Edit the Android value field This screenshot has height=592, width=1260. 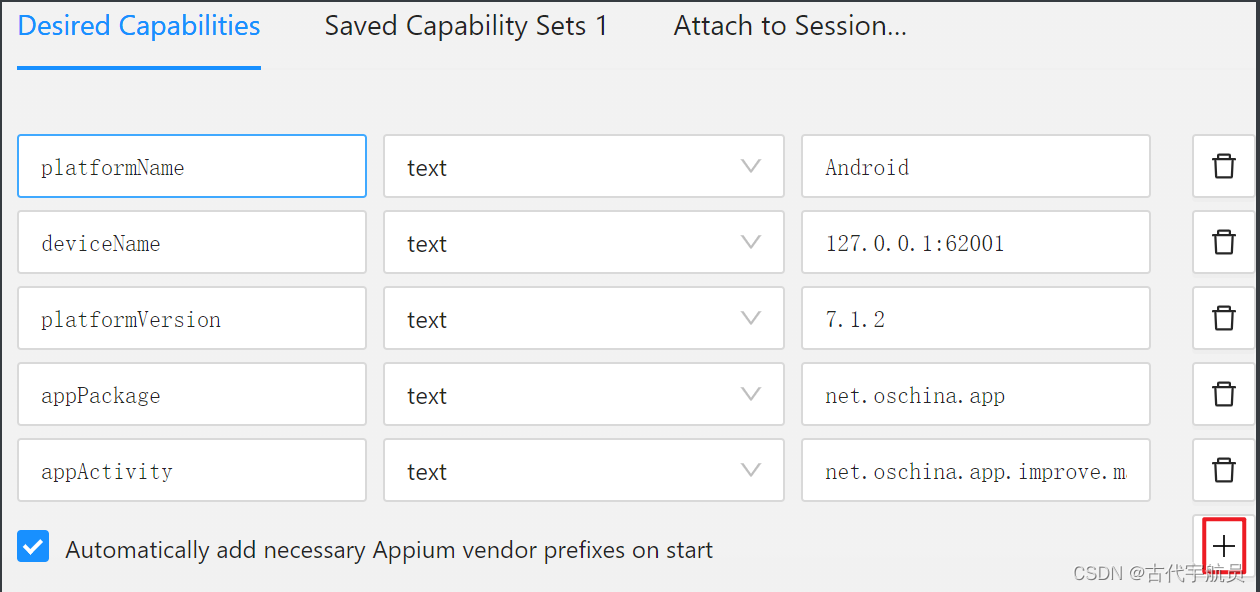975,167
